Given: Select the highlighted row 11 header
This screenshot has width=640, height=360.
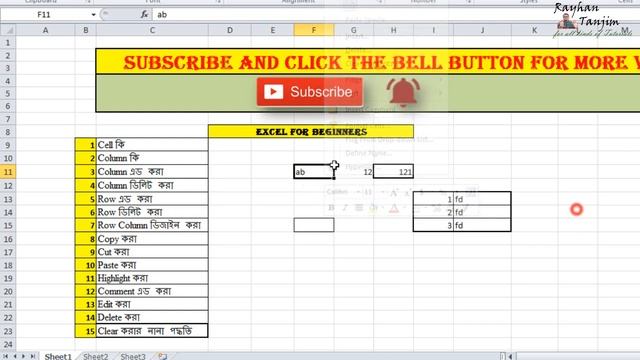Looking at the screenshot, I should (8, 172).
